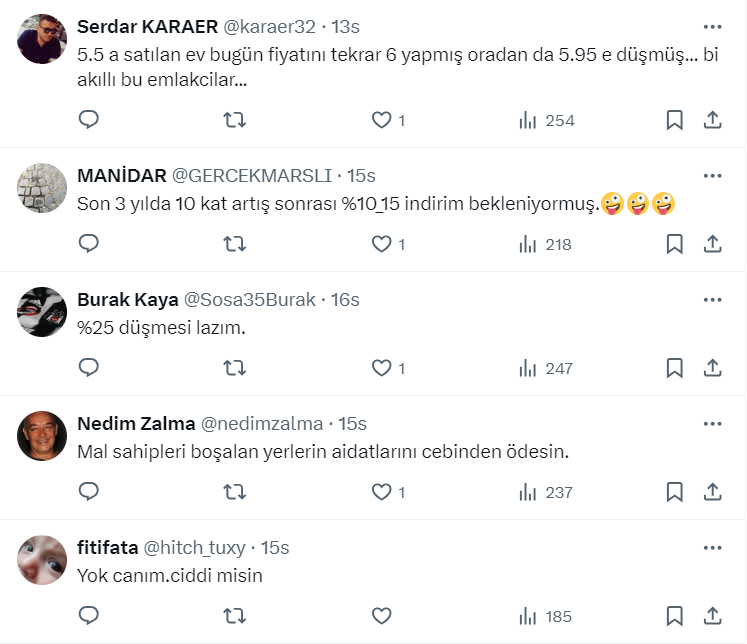The image size is (747, 644).
Task: View analytics for fitifata's tweet
Action: point(547,616)
